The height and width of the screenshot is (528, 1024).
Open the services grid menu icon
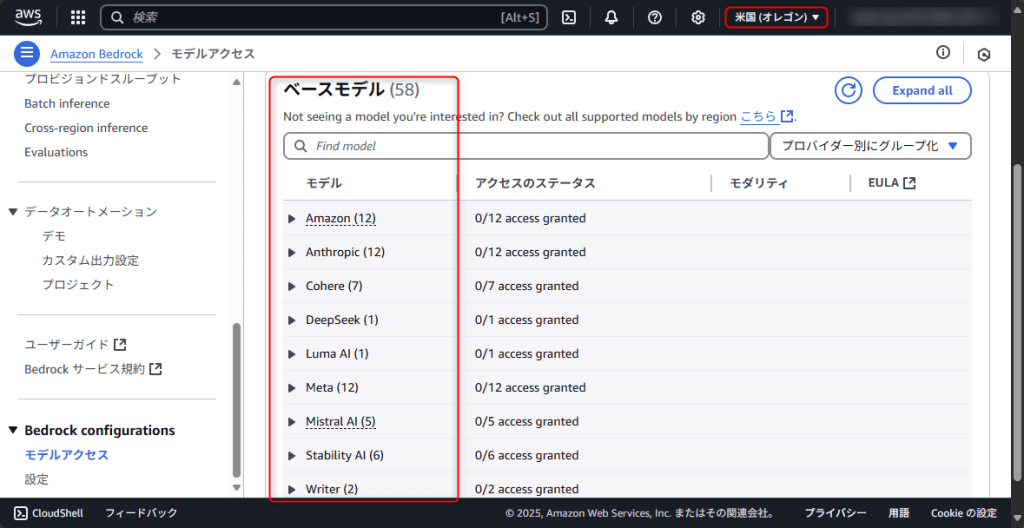pos(78,18)
